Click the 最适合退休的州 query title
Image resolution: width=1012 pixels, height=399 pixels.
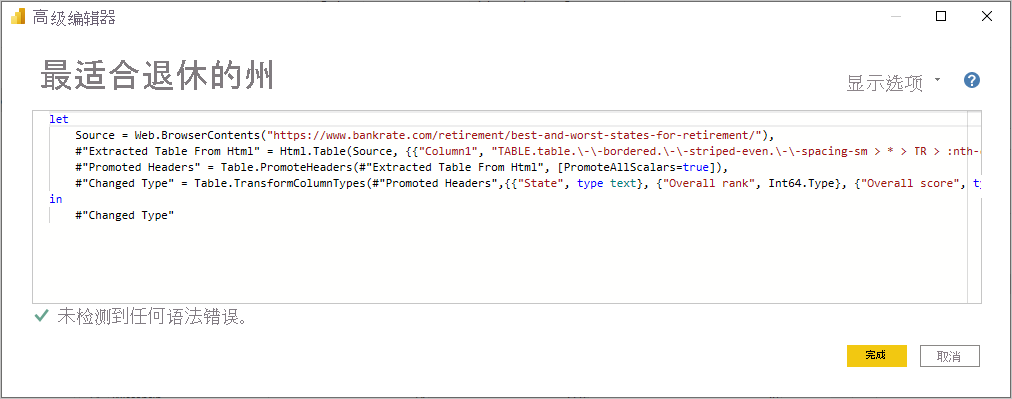(157, 76)
